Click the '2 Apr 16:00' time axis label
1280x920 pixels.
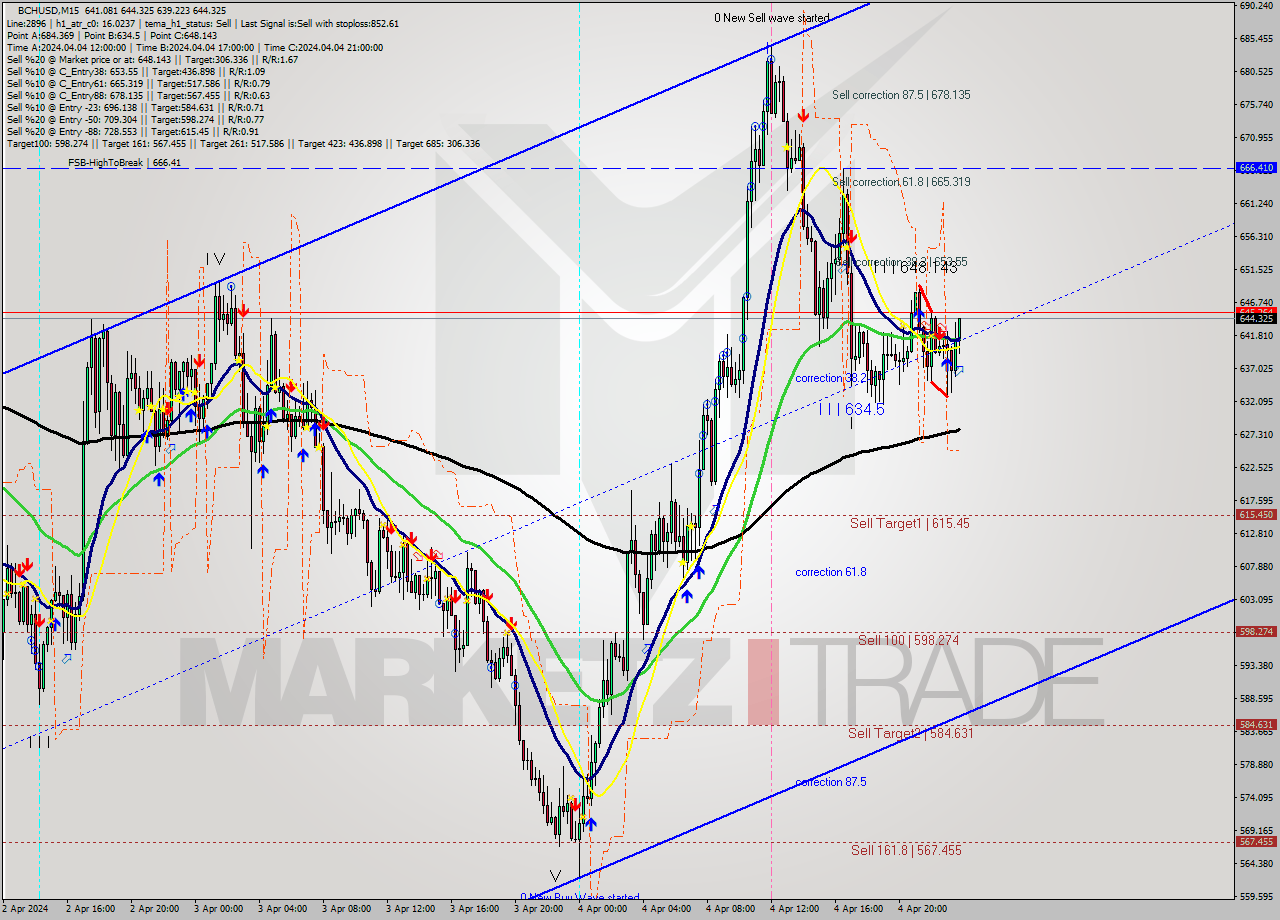coord(91,909)
